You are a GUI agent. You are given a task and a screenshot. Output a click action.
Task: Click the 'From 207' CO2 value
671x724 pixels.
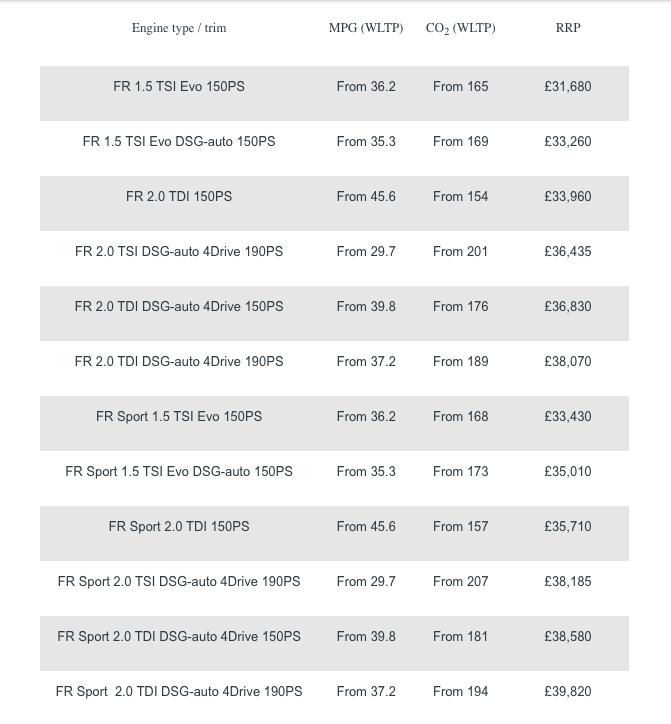pos(461,582)
